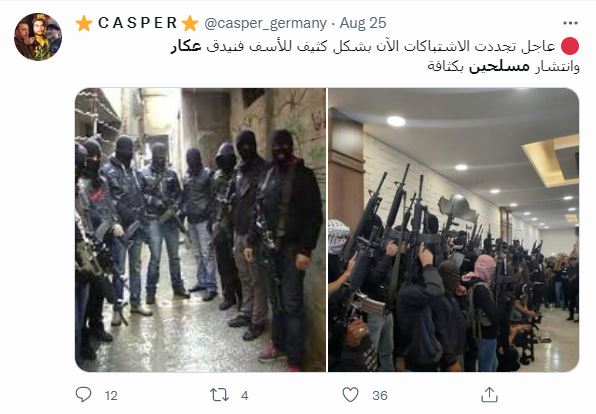View left photo of masked men in alley
The height and width of the screenshot is (414, 596).
(200, 230)
